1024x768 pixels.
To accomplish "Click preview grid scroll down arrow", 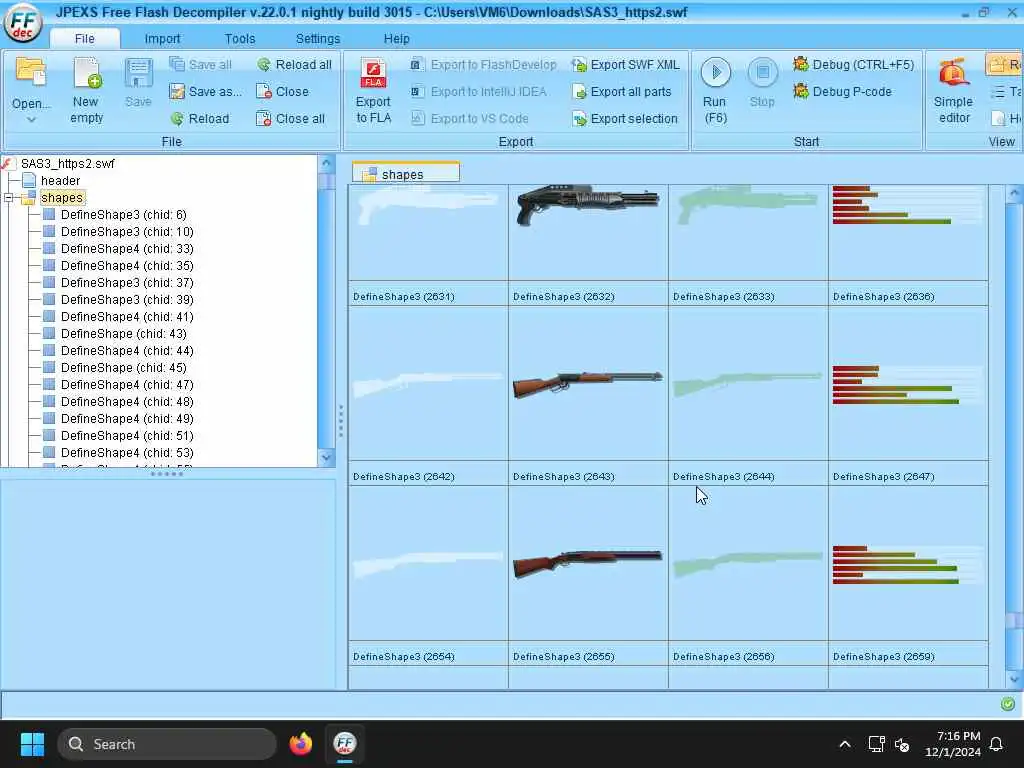I will click(x=1014, y=679).
